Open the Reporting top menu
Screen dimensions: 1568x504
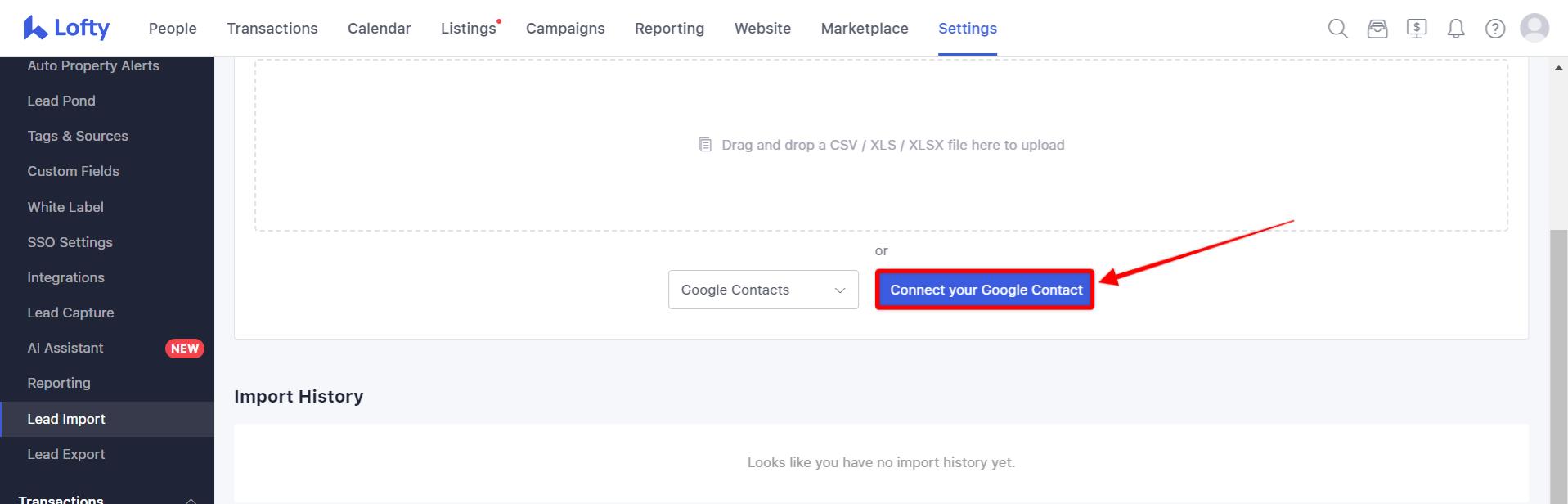[669, 29]
